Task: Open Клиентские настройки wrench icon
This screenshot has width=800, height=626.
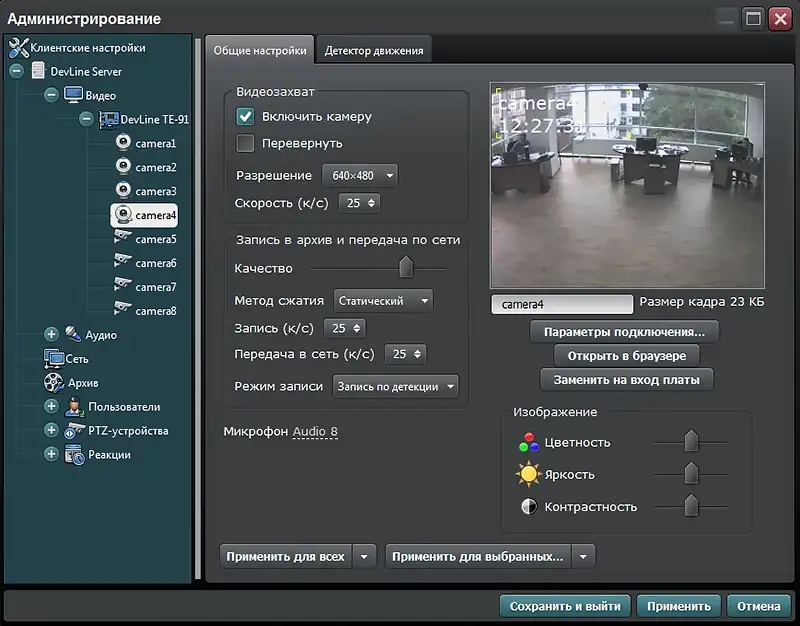Action: coord(18,48)
